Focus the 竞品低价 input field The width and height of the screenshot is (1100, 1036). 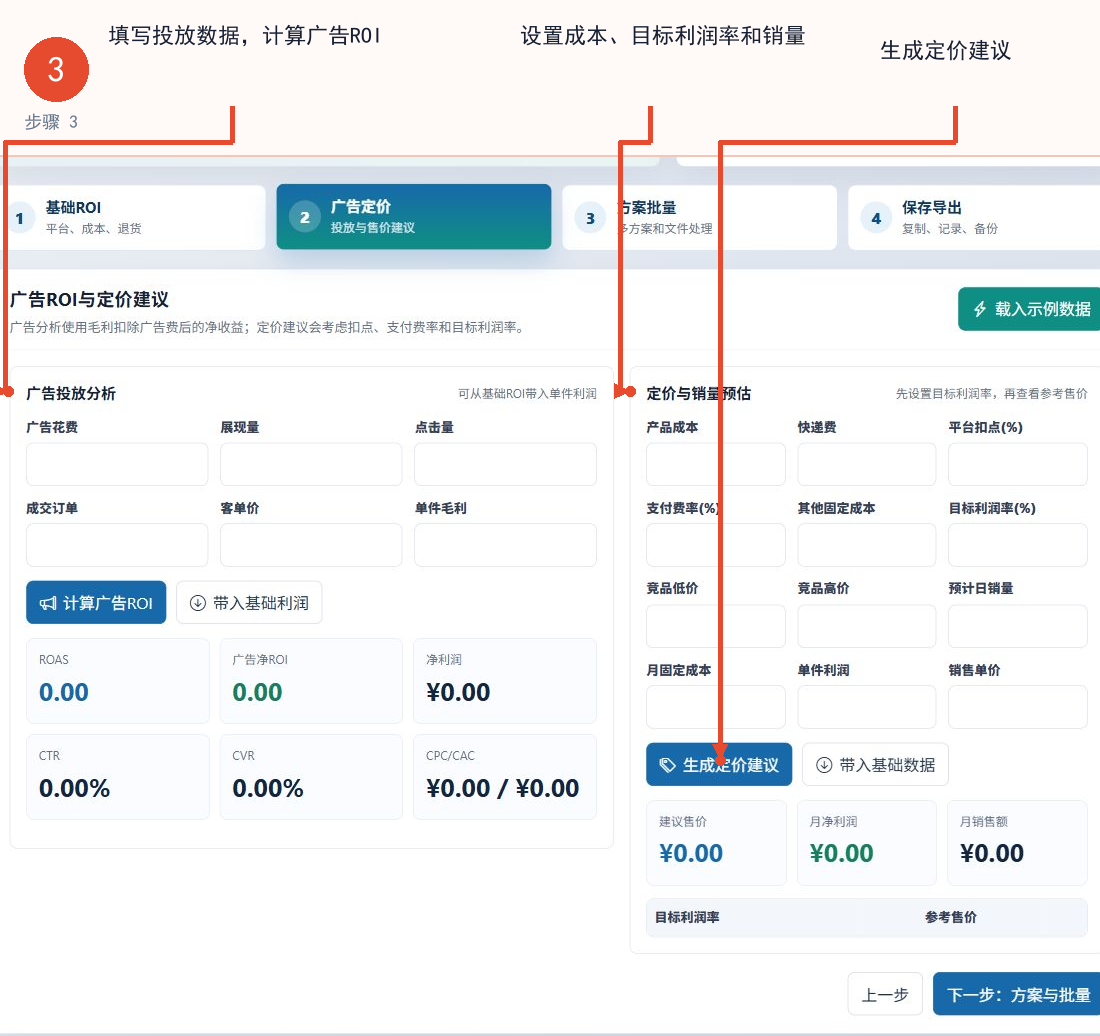tap(716, 626)
